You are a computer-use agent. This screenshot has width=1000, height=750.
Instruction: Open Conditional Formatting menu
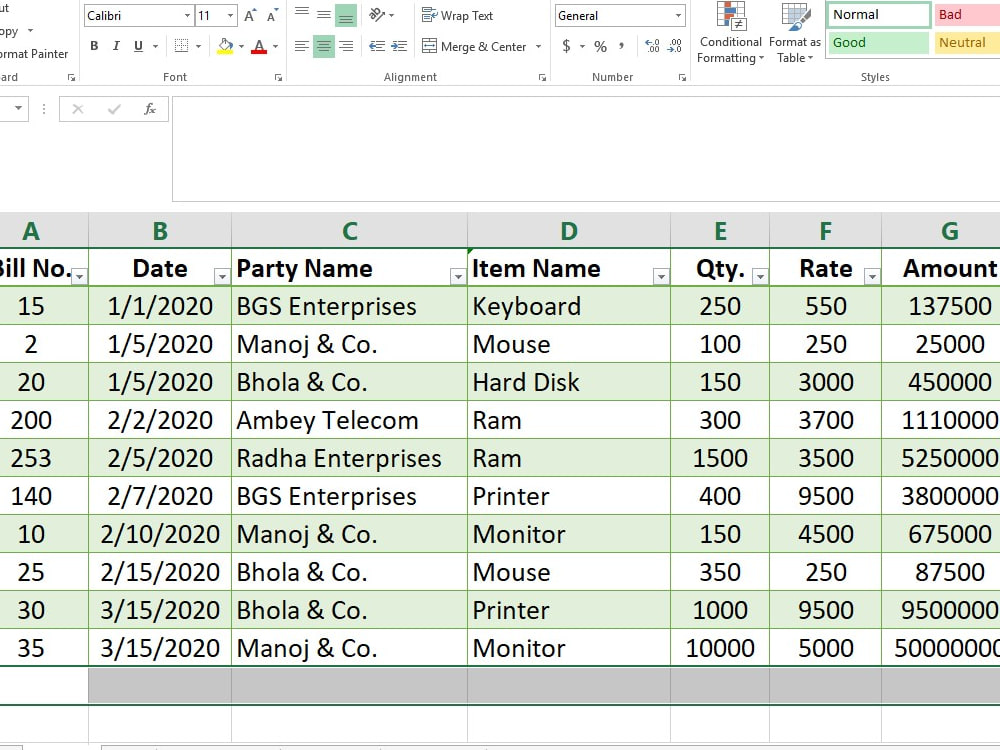click(x=731, y=33)
